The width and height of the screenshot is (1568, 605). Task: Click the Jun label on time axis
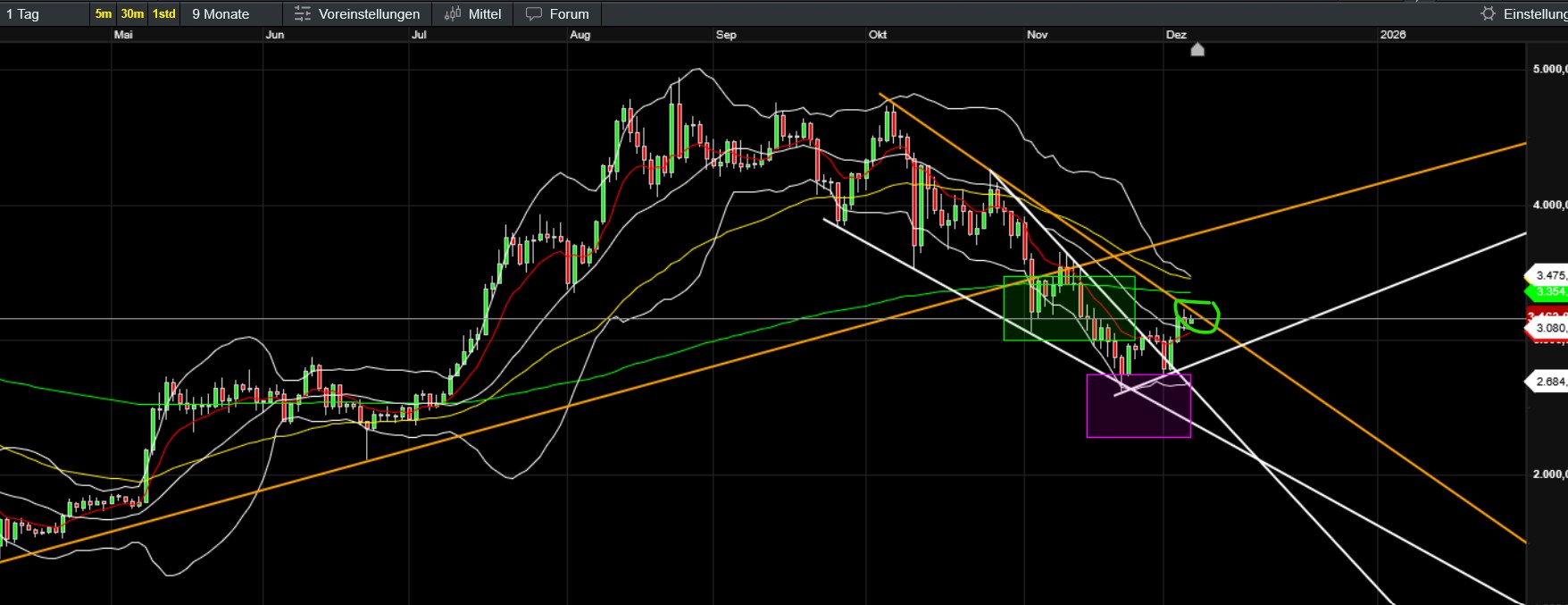click(x=275, y=34)
